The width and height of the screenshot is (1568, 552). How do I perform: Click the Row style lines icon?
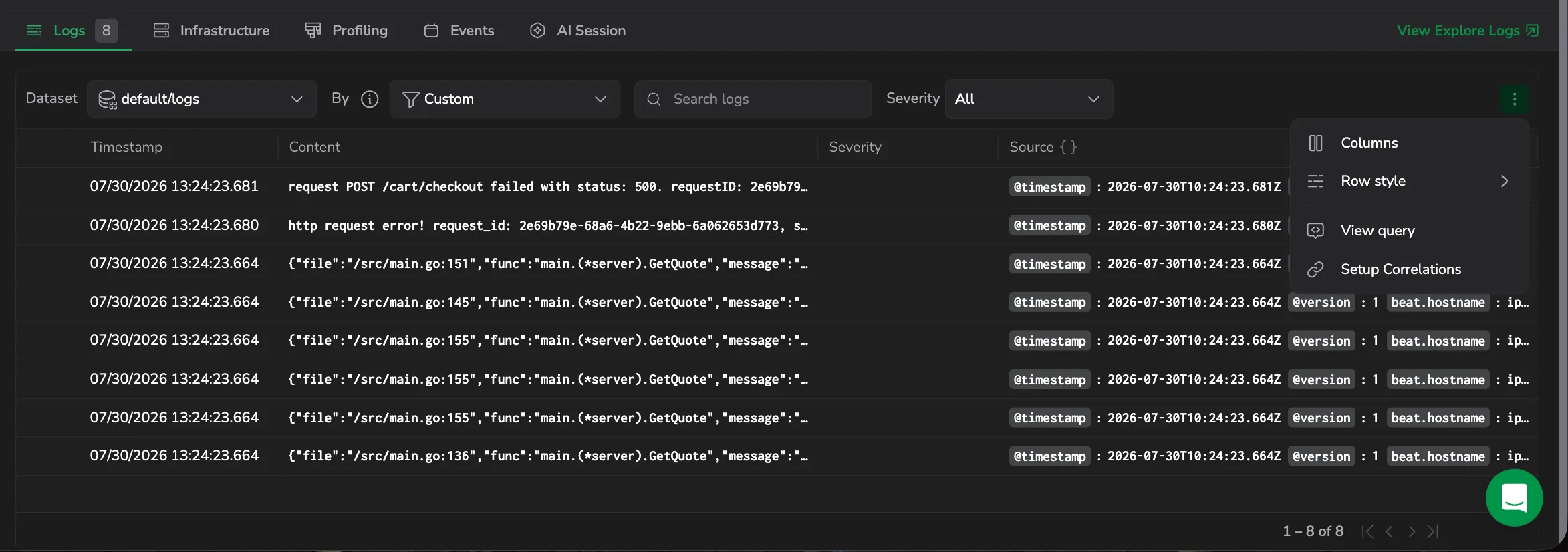click(1315, 181)
